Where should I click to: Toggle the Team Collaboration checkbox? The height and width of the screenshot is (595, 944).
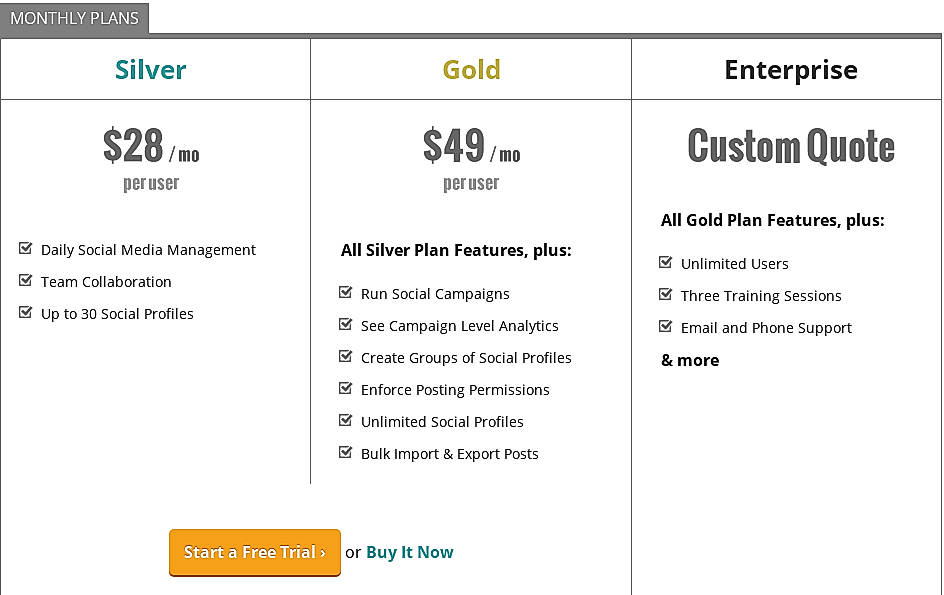click(26, 281)
